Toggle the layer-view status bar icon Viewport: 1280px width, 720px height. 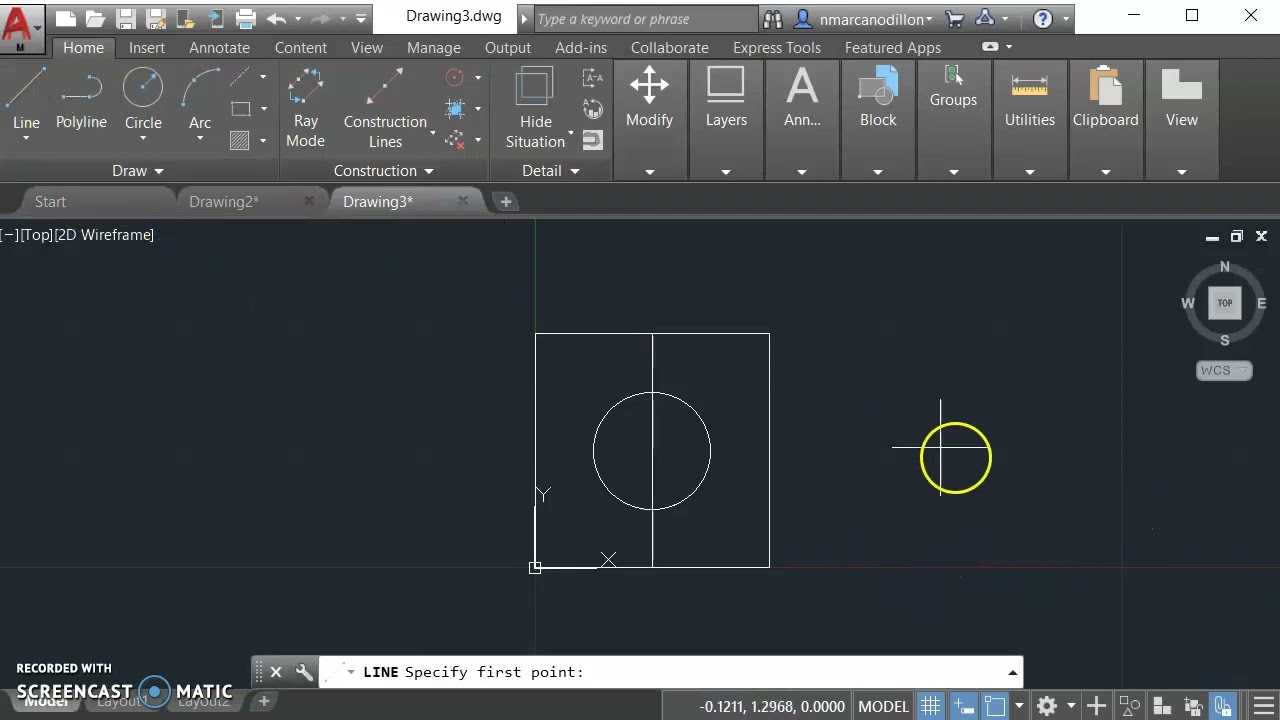1160,706
